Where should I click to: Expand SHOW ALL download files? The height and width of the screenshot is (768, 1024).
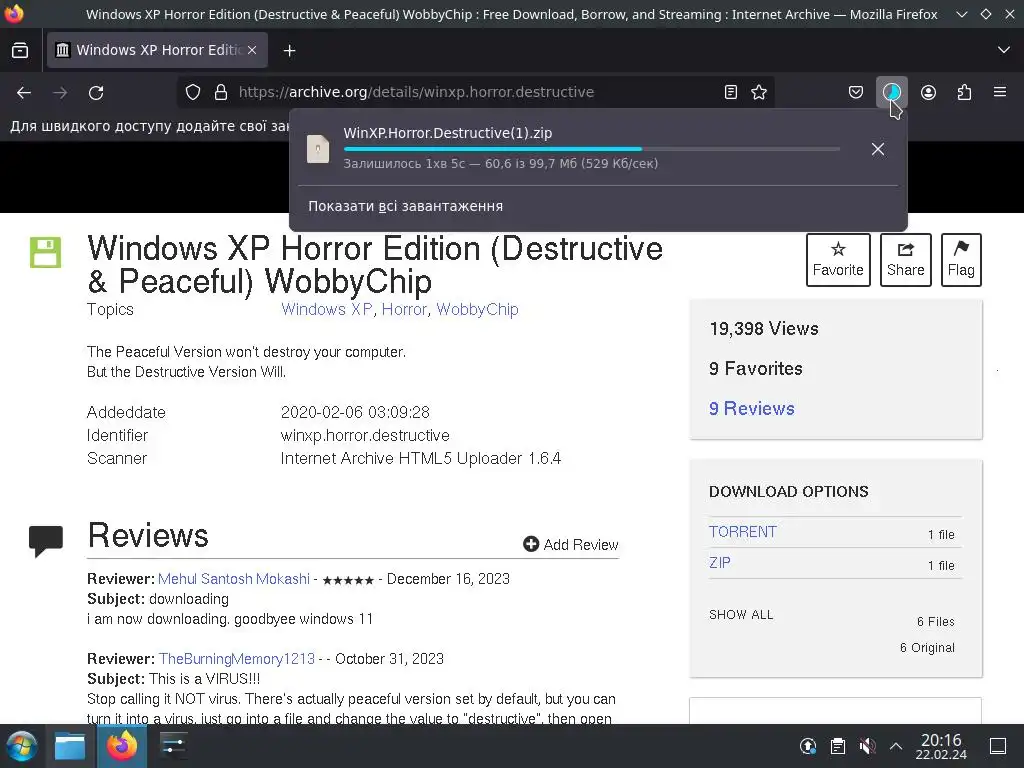coord(741,615)
